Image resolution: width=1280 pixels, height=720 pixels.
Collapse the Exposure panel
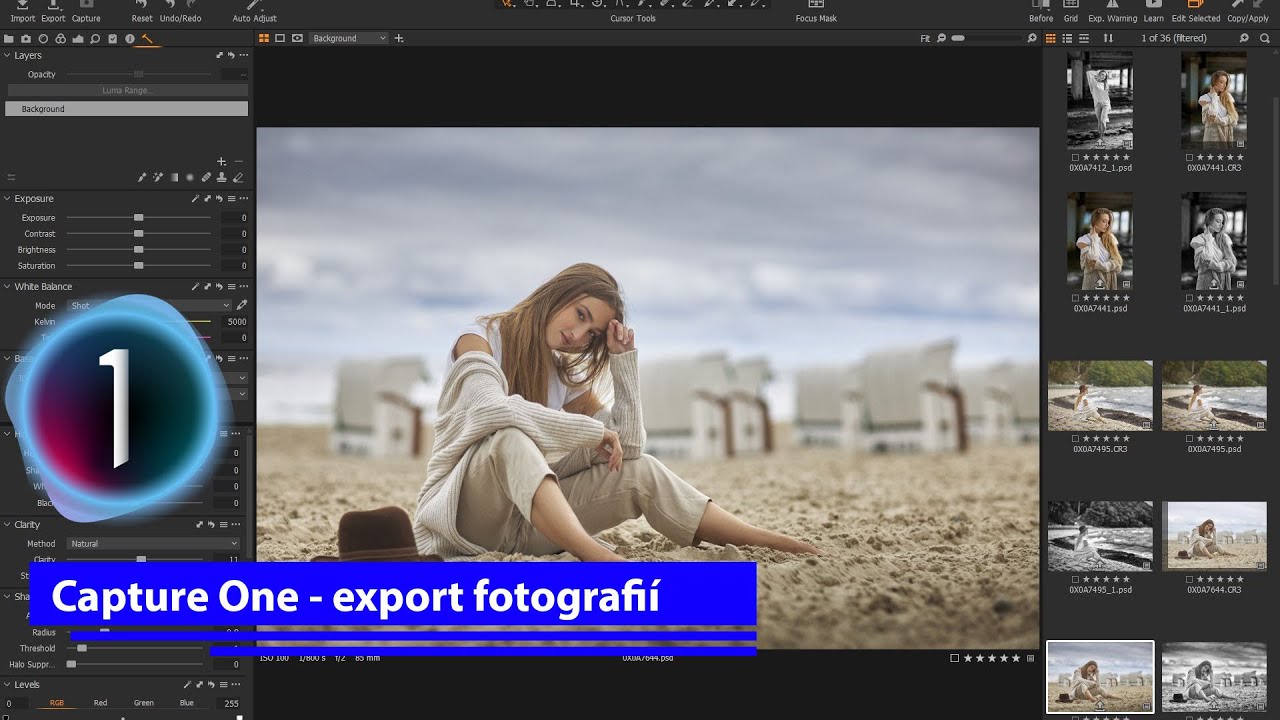tap(7, 198)
